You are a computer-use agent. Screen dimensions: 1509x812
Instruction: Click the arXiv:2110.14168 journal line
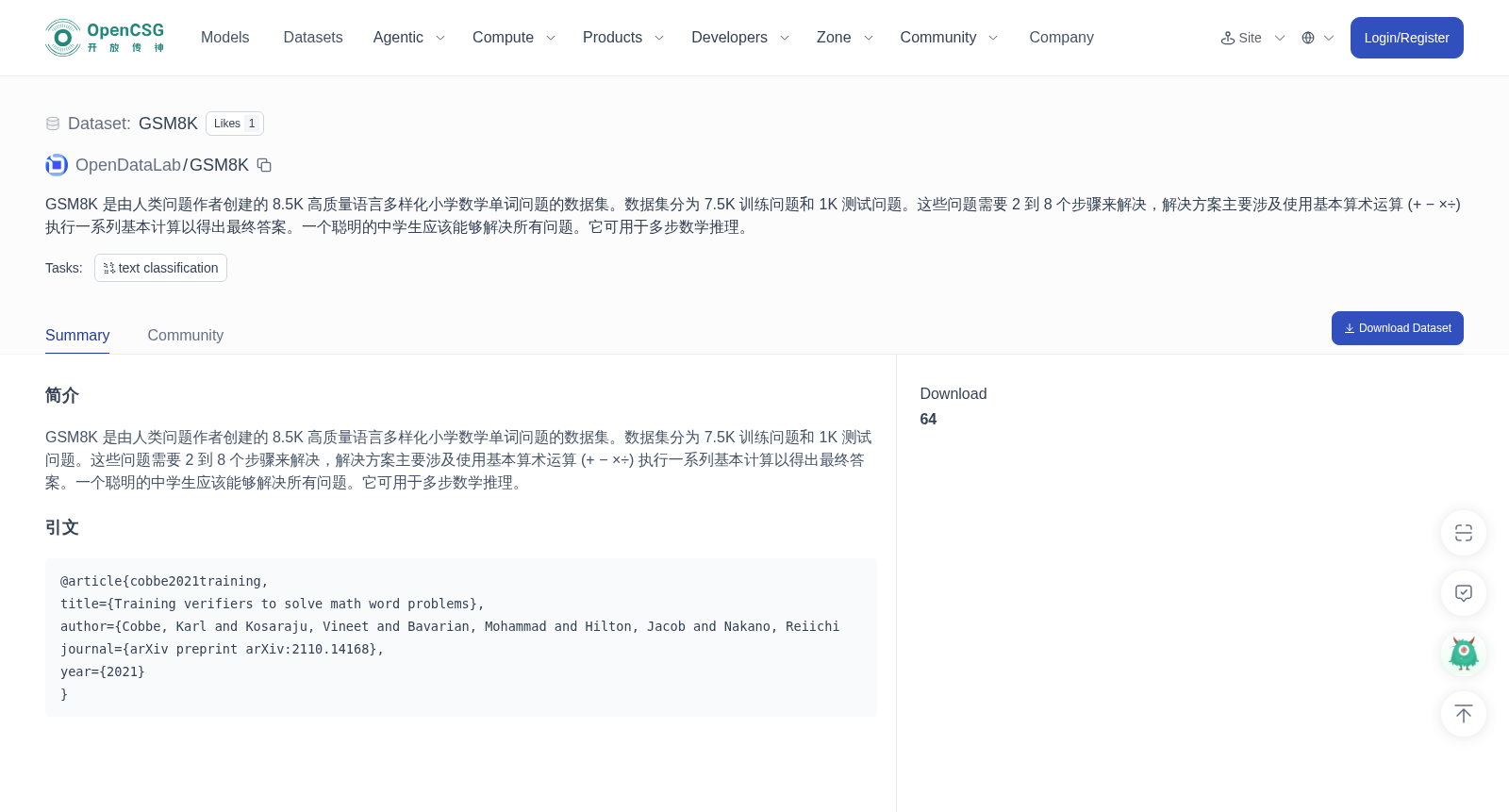223,649
